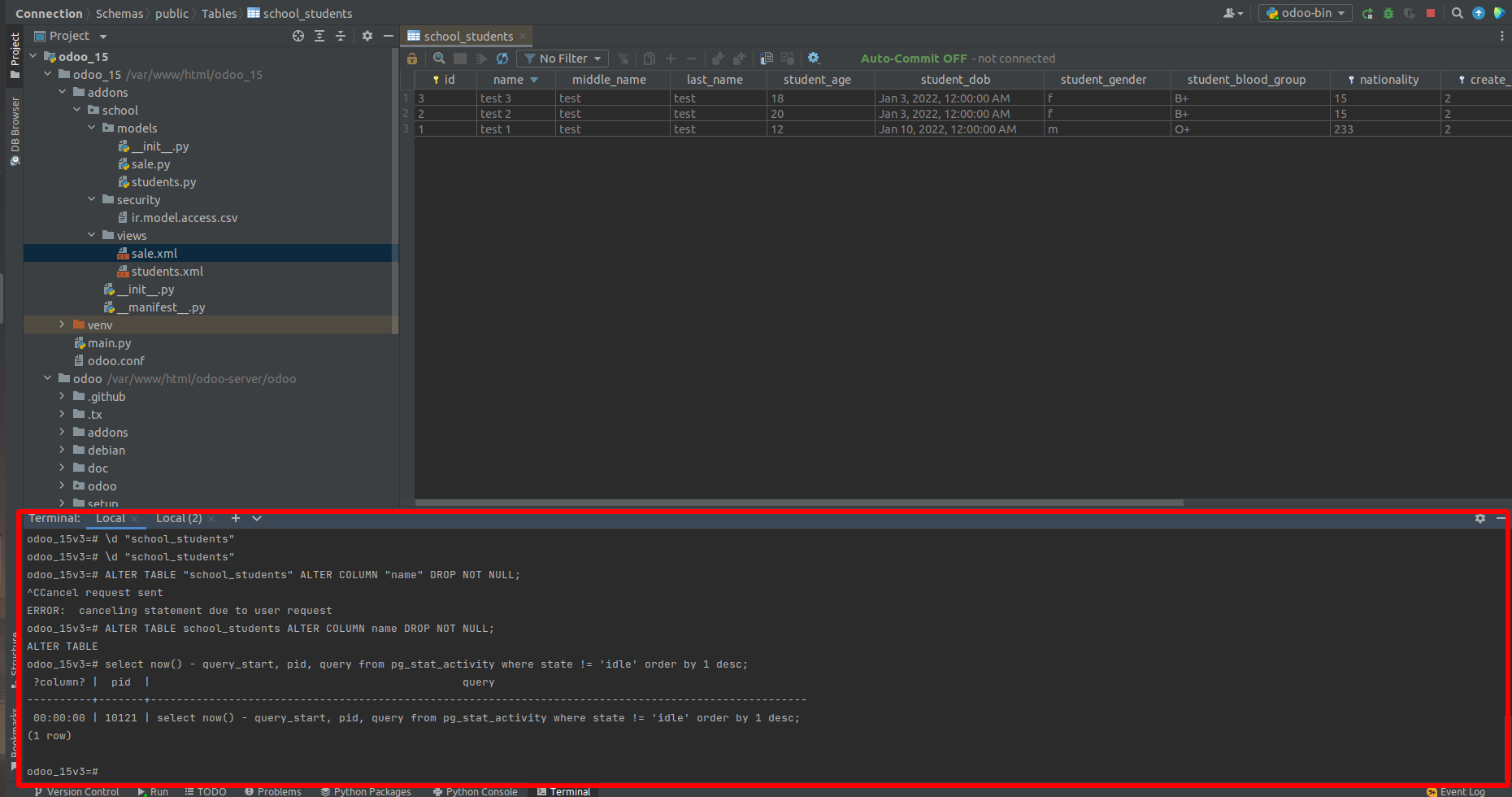Switch to the Local (2) terminal tab
The width and height of the screenshot is (1512, 797).
point(179,518)
